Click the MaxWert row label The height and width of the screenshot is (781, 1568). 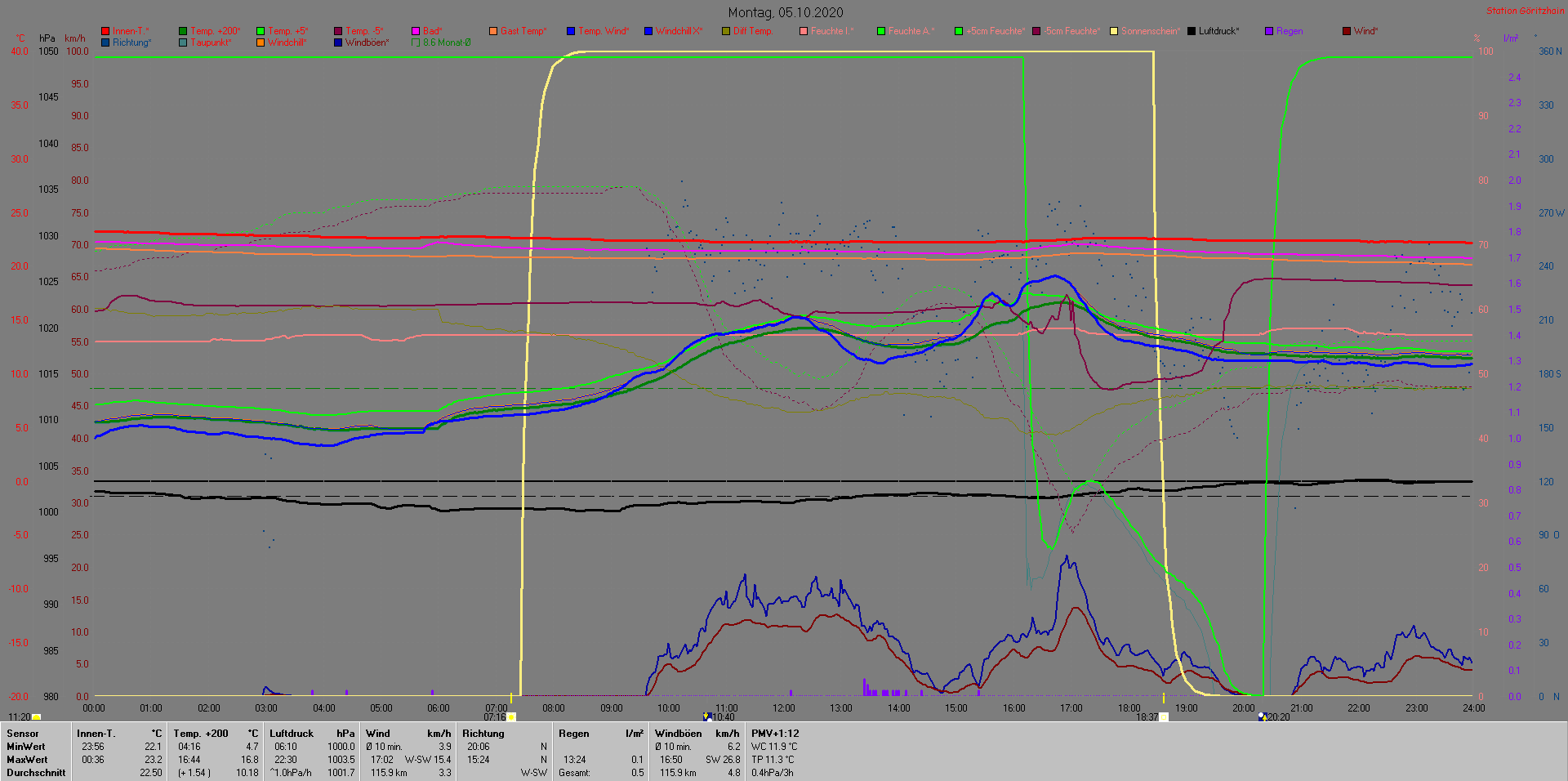click(x=27, y=760)
